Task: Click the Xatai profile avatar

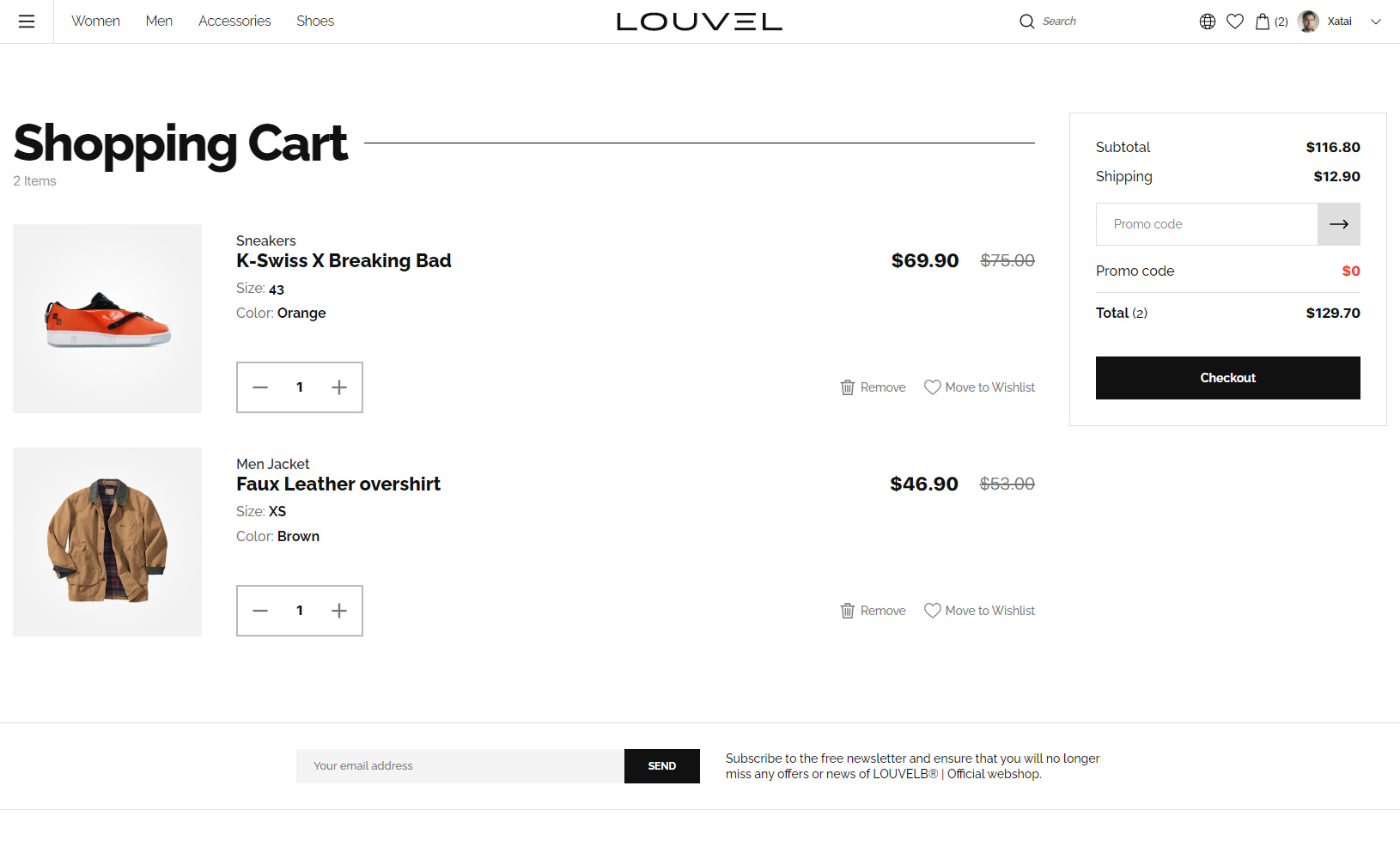Action: pos(1308,21)
